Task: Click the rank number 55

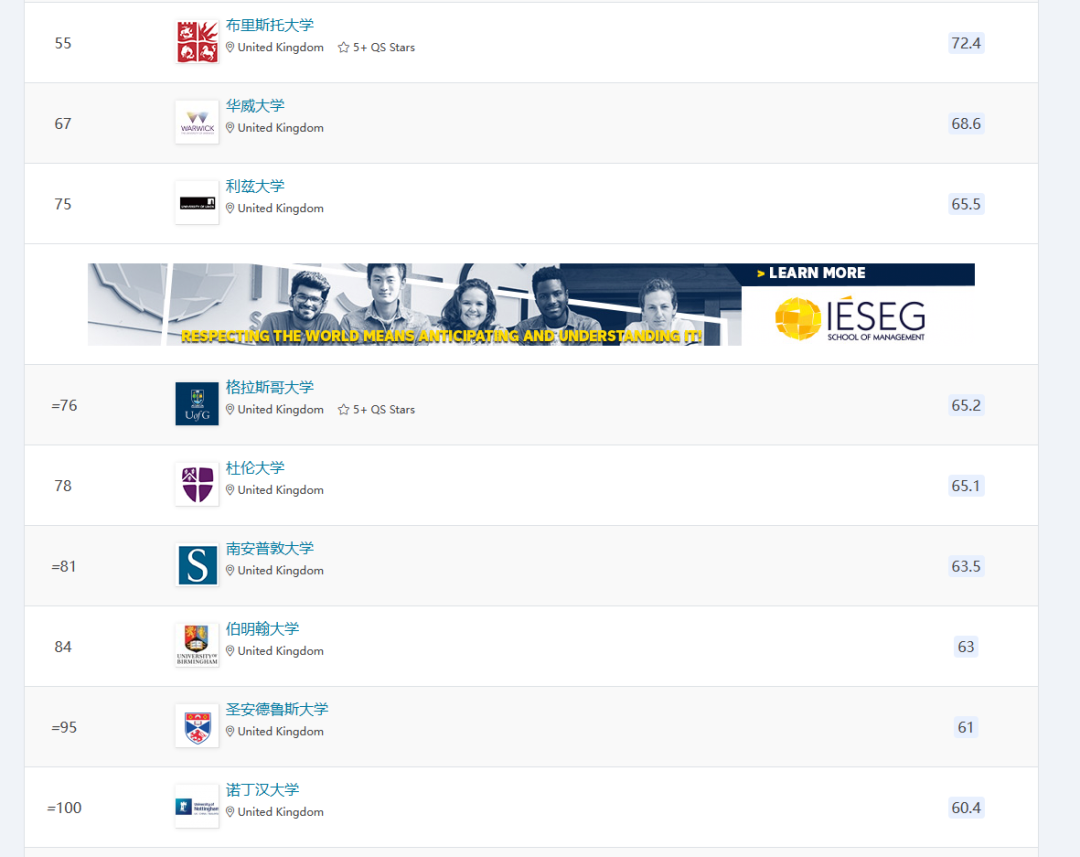Action: (63, 43)
